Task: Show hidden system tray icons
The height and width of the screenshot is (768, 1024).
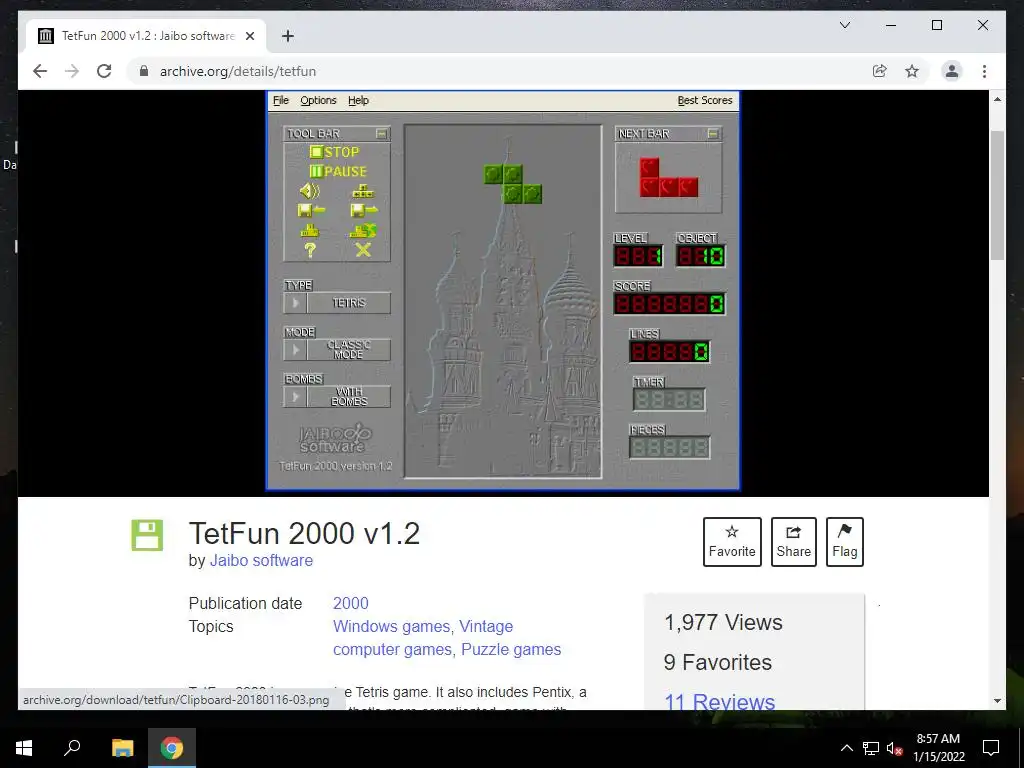Action: click(x=846, y=748)
